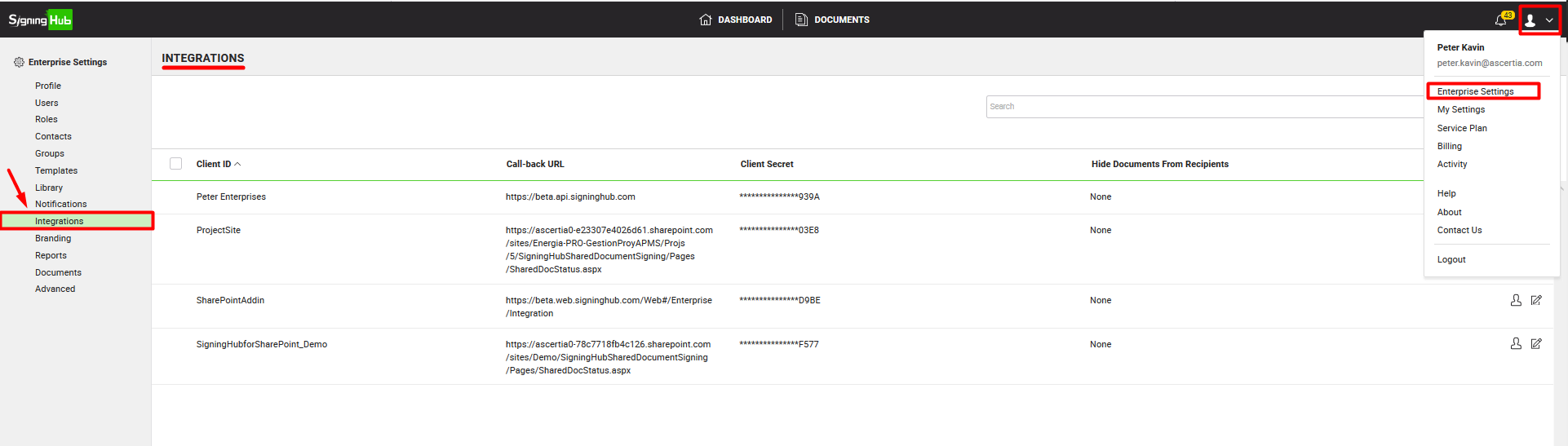Click Logout in user menu
The width and height of the screenshot is (1568, 446).
(x=1451, y=259)
